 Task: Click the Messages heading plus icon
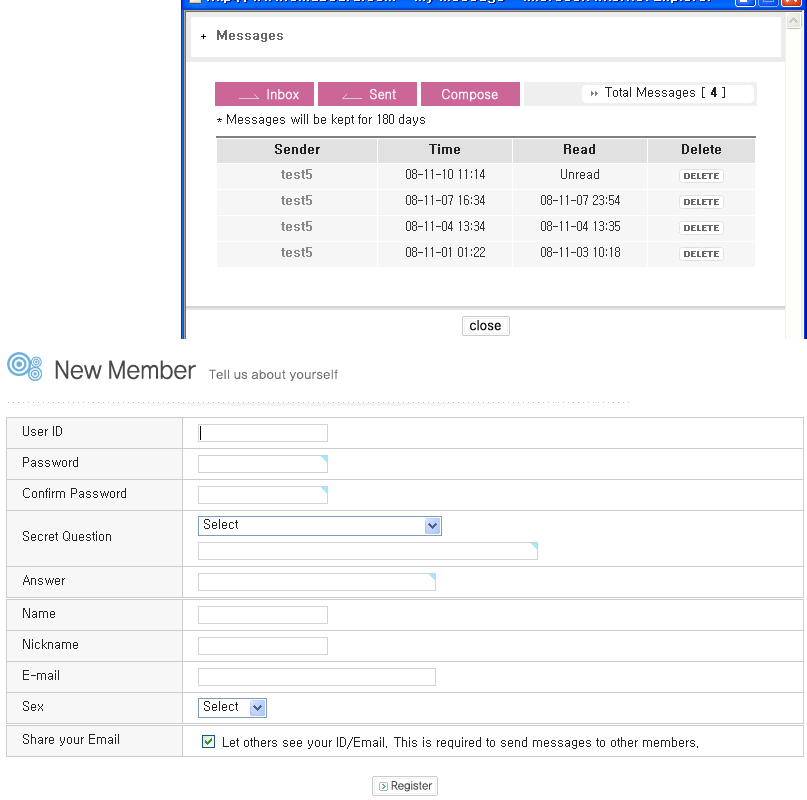point(204,37)
